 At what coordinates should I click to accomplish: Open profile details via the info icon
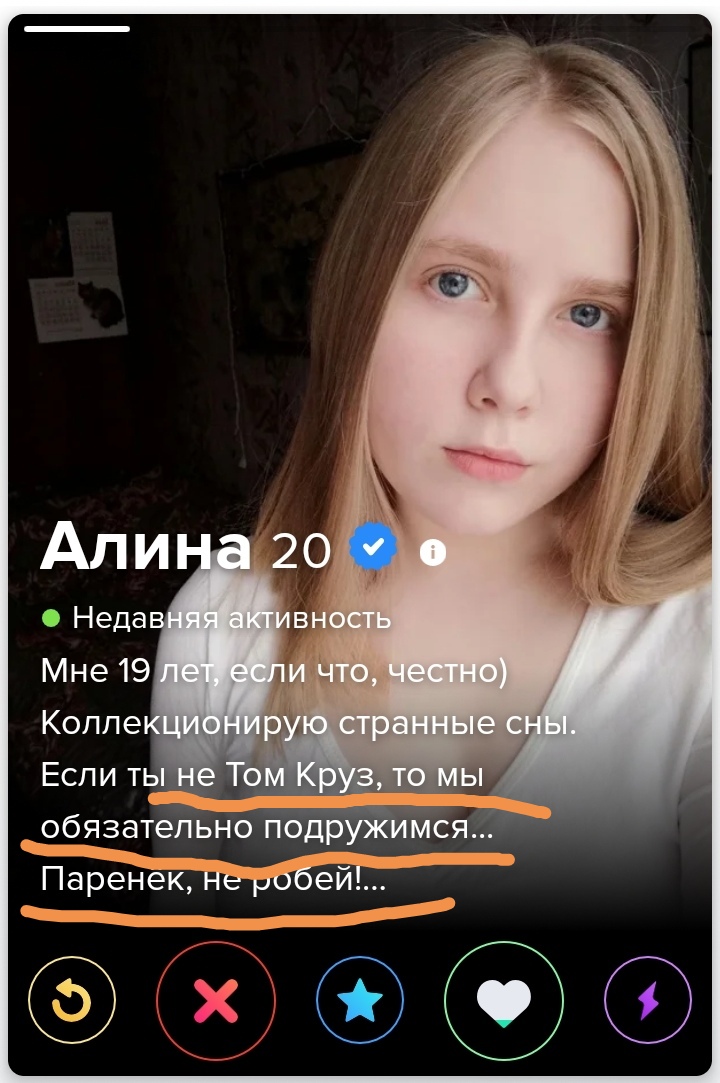[x=433, y=552]
